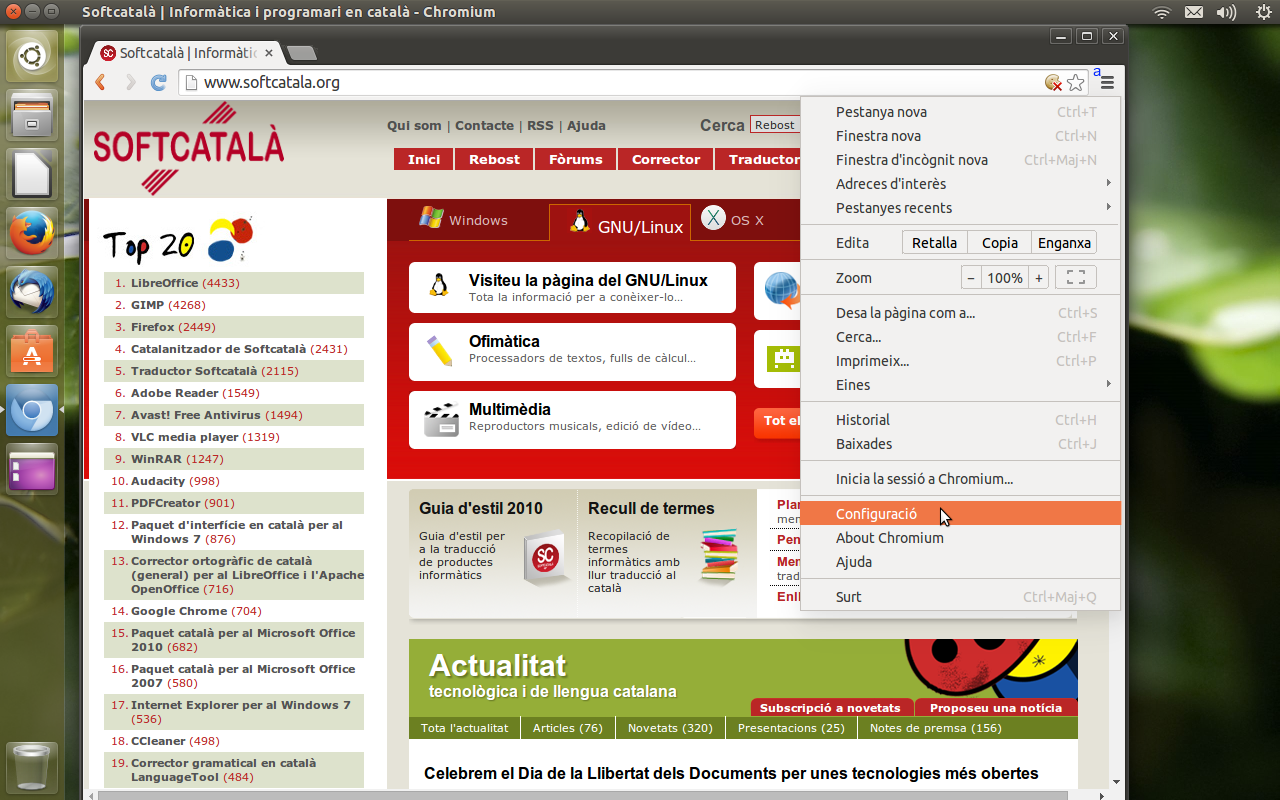The height and width of the screenshot is (800, 1280).
Task: Click the Cerca search field
Action: [775, 125]
